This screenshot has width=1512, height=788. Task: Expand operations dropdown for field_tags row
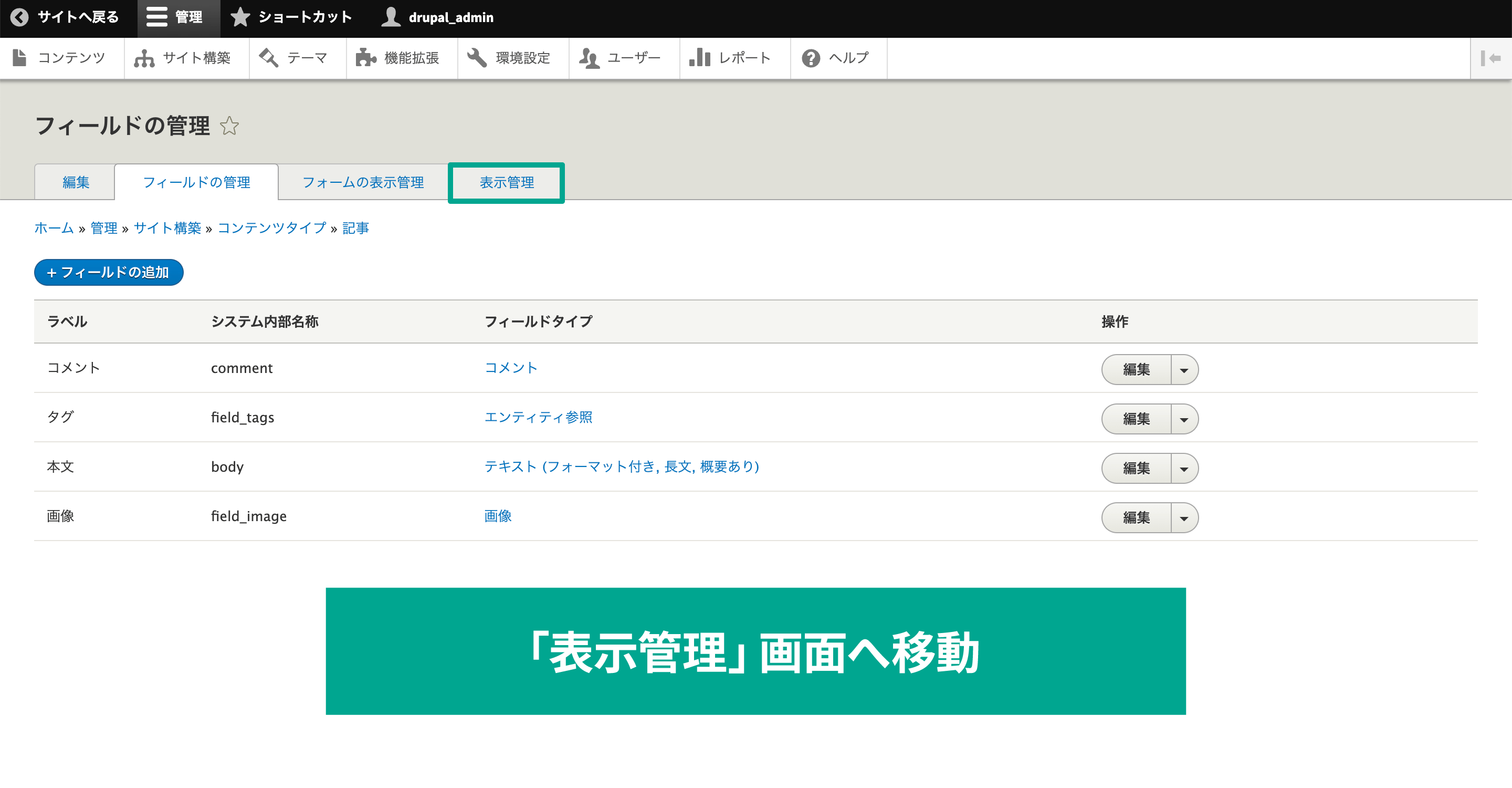click(1184, 419)
